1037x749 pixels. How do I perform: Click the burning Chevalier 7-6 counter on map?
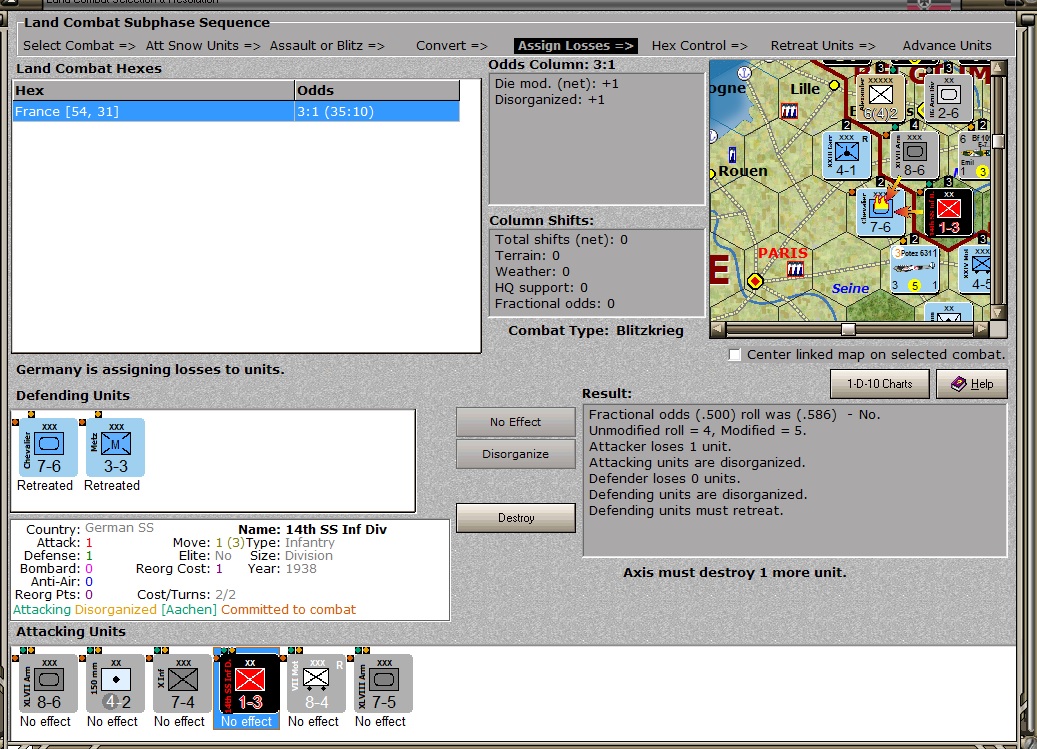(x=880, y=212)
